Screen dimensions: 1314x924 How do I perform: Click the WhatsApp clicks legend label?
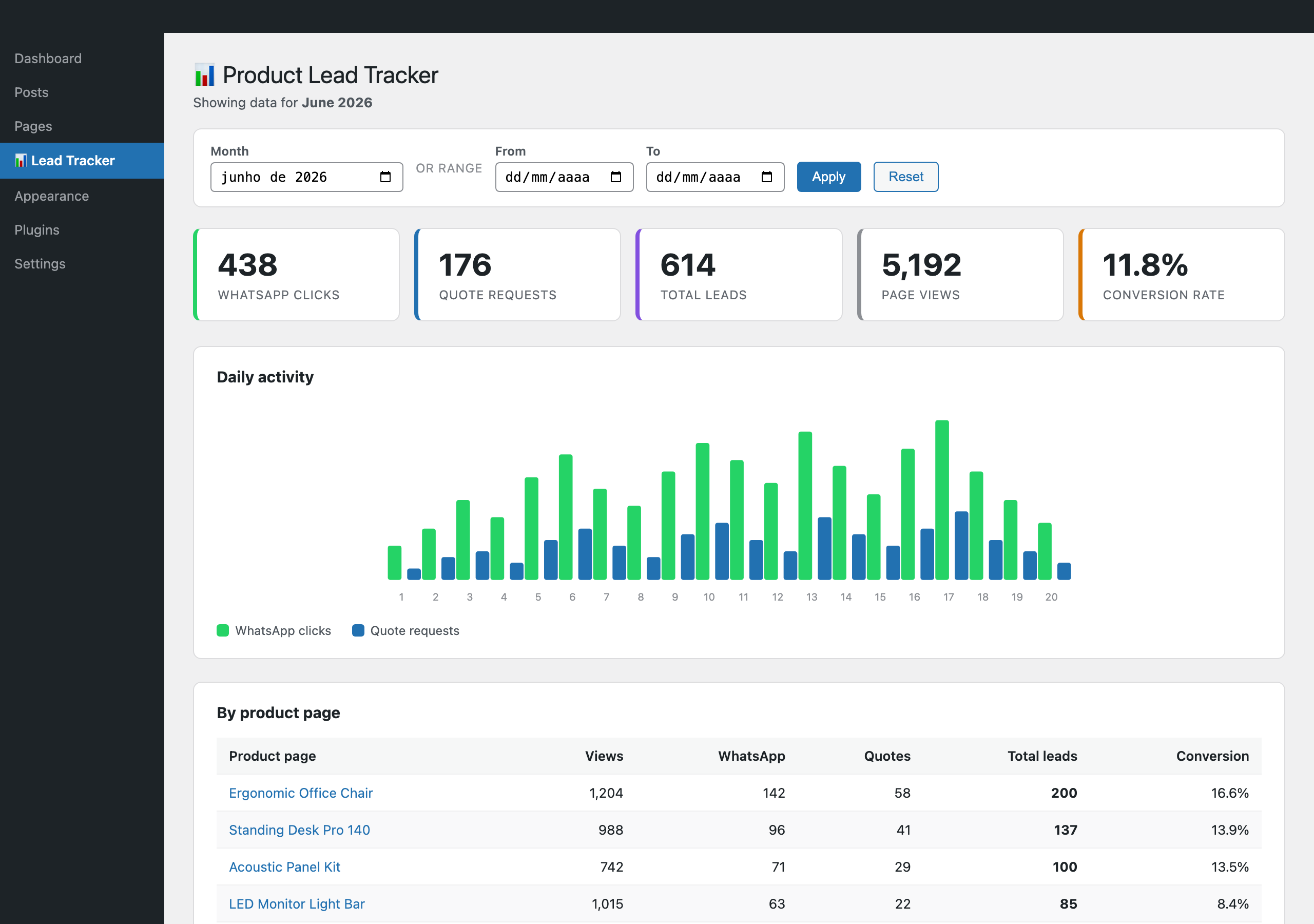[x=283, y=630]
